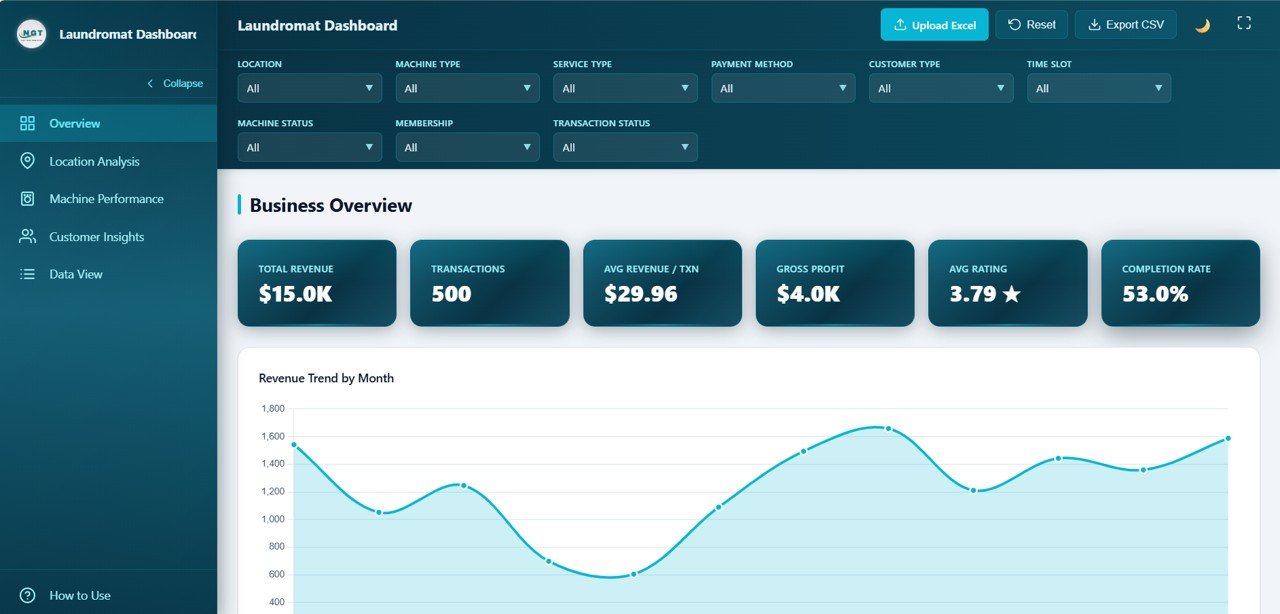
Task: Click the Upload Excel button
Action: pyautogui.click(x=934, y=24)
